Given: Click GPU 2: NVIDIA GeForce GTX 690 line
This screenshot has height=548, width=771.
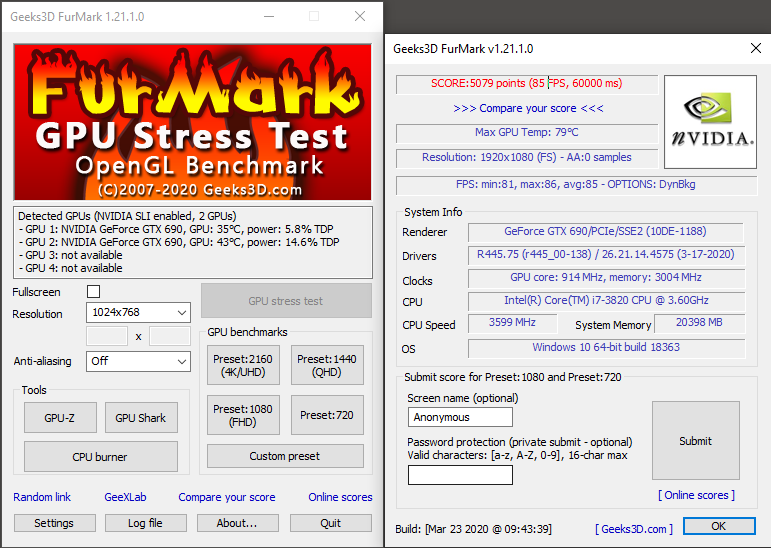Looking at the screenshot, I should tap(178, 243).
